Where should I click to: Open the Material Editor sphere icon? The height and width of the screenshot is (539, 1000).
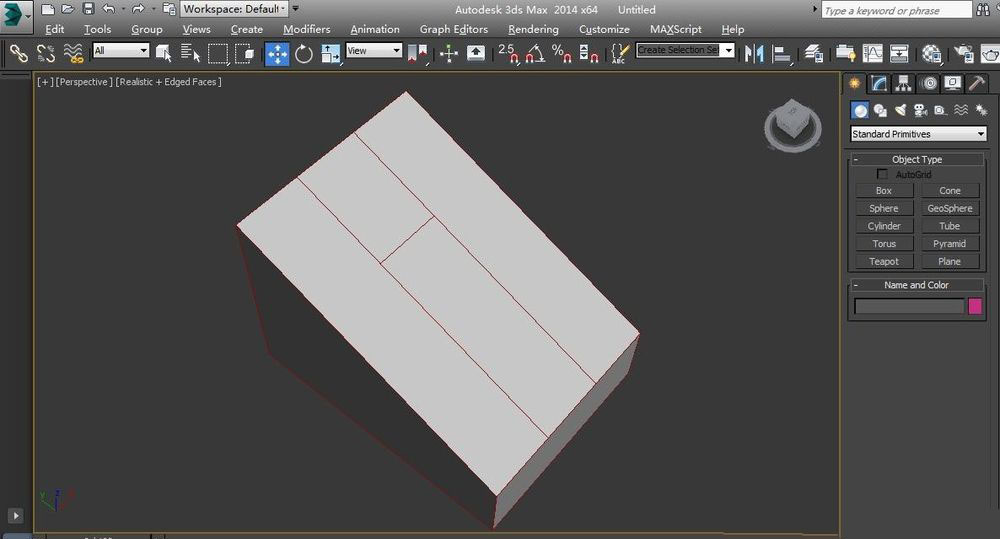932,53
